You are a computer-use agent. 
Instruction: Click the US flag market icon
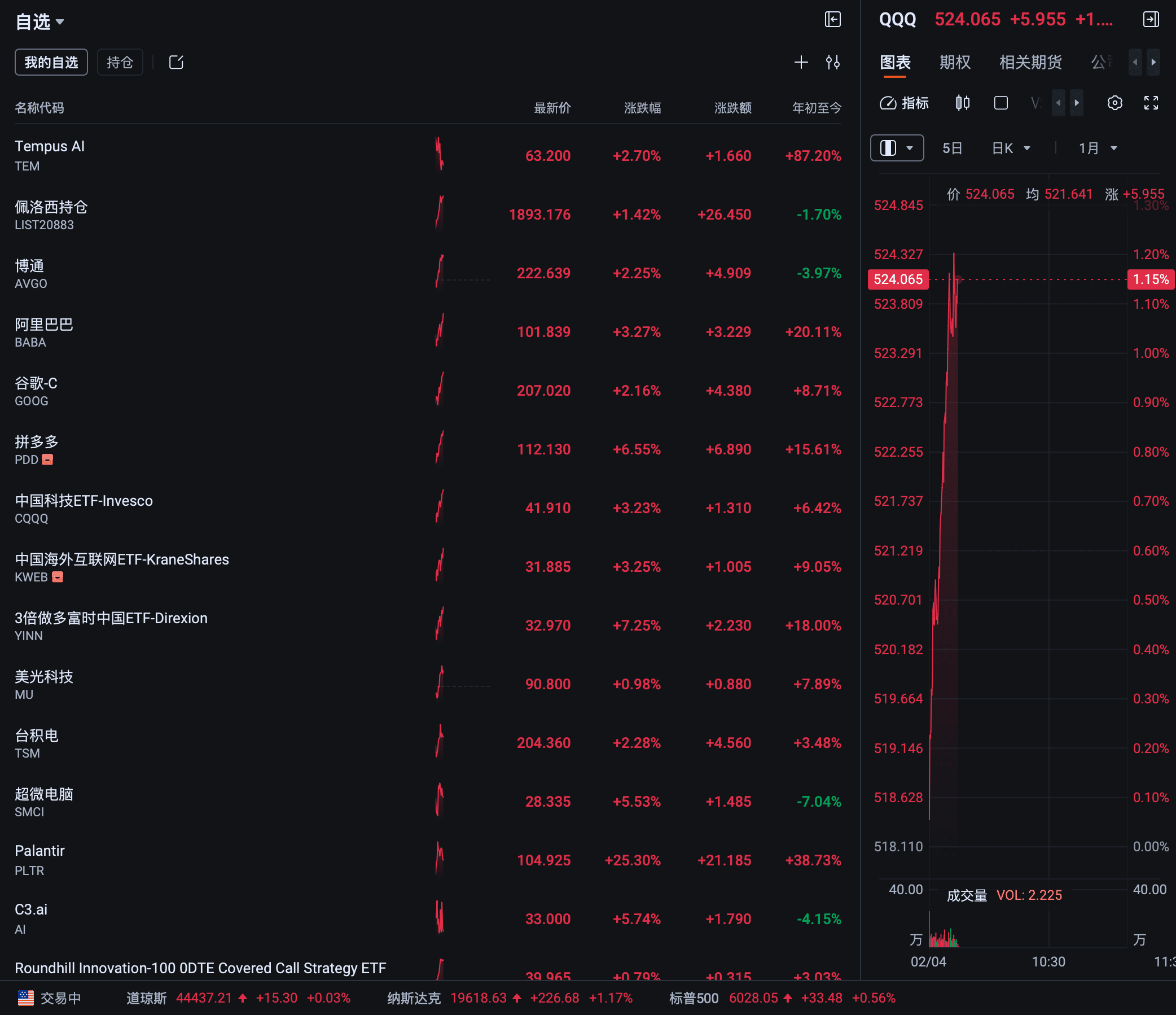click(26, 998)
